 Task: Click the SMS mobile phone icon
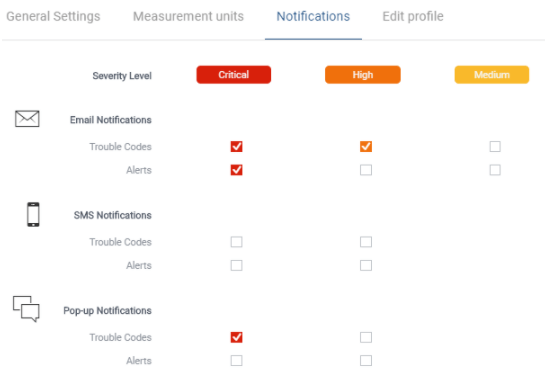[x=33, y=214]
